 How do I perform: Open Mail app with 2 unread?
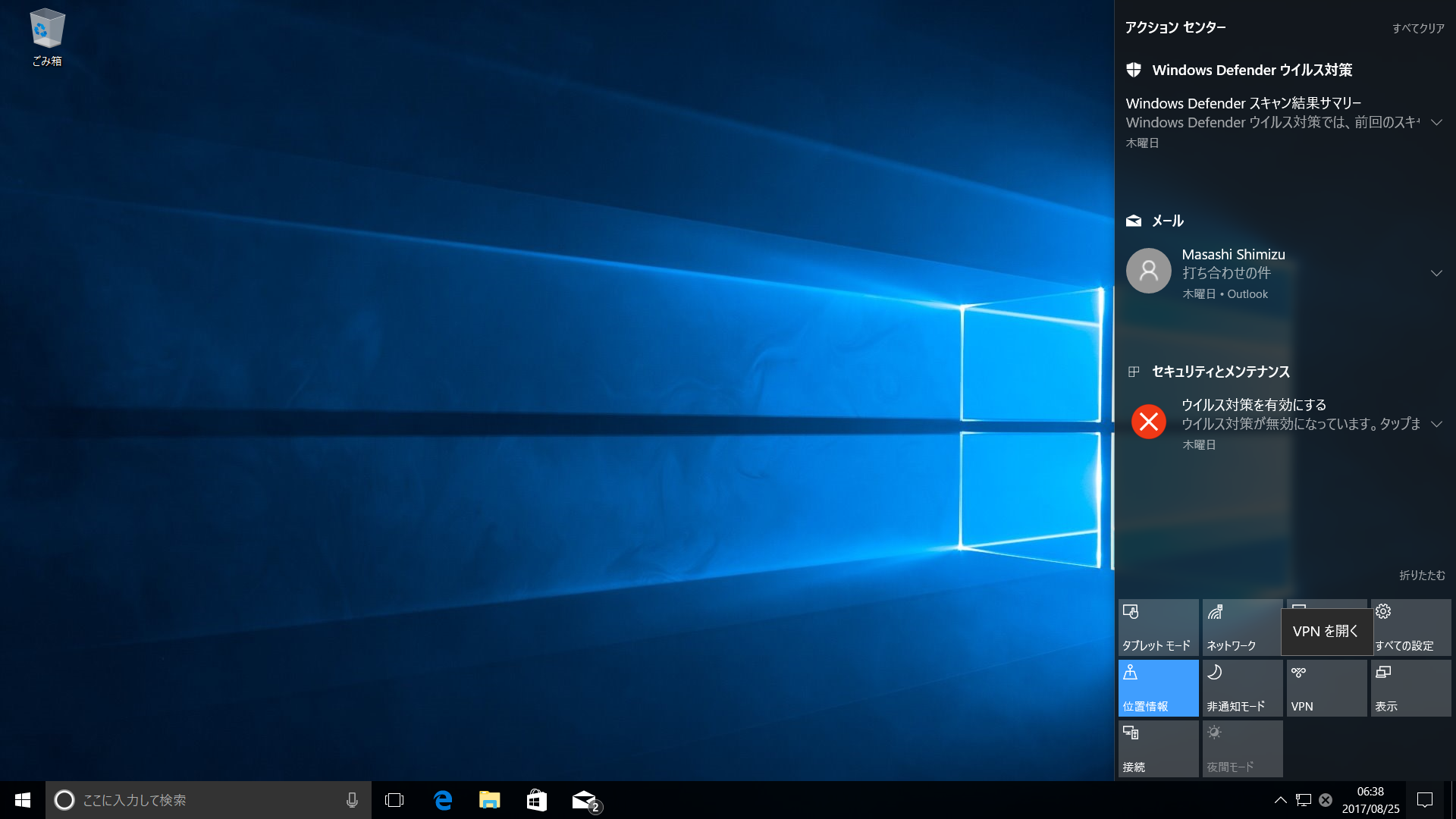585,800
